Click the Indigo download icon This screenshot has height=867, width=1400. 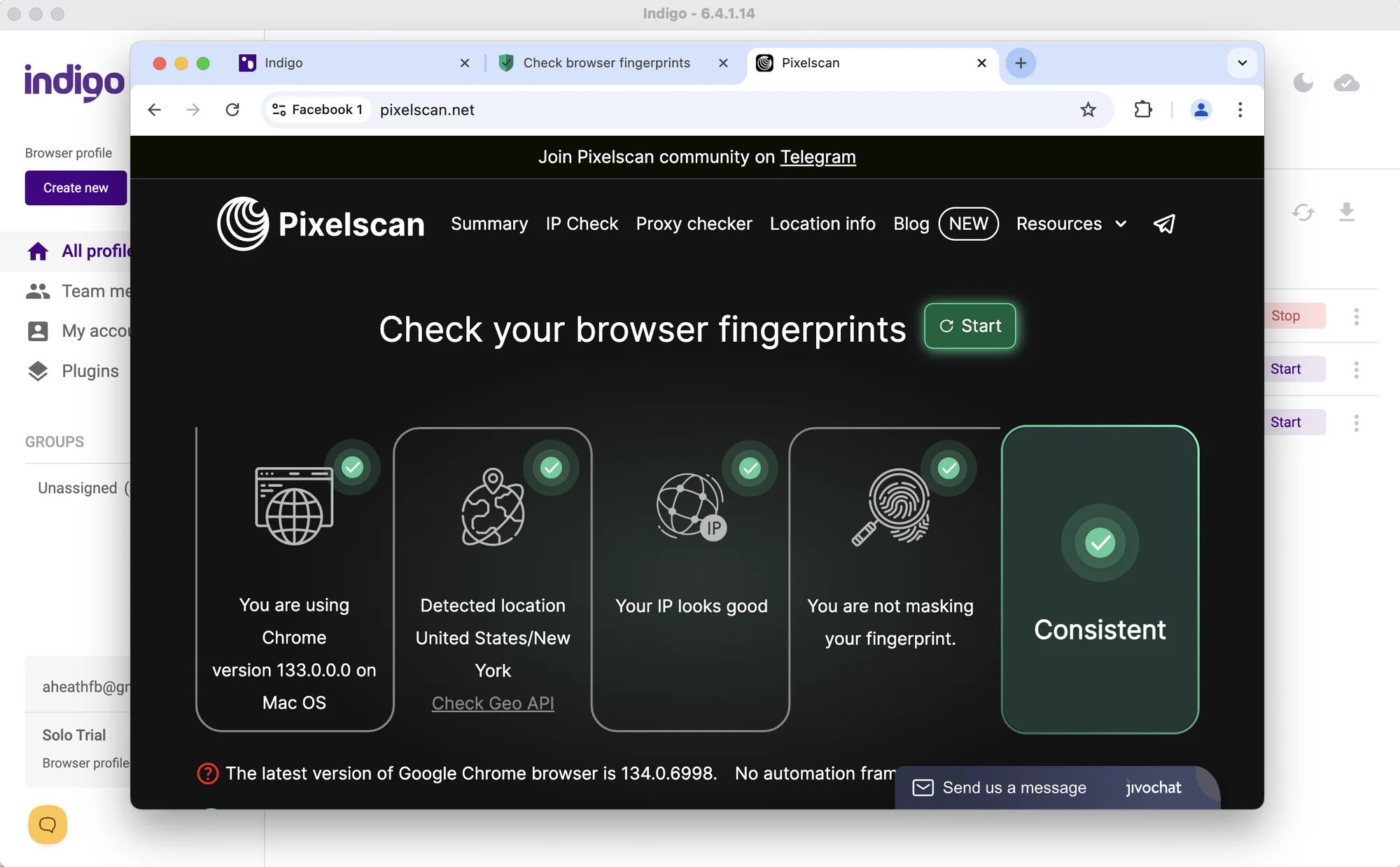click(1346, 211)
